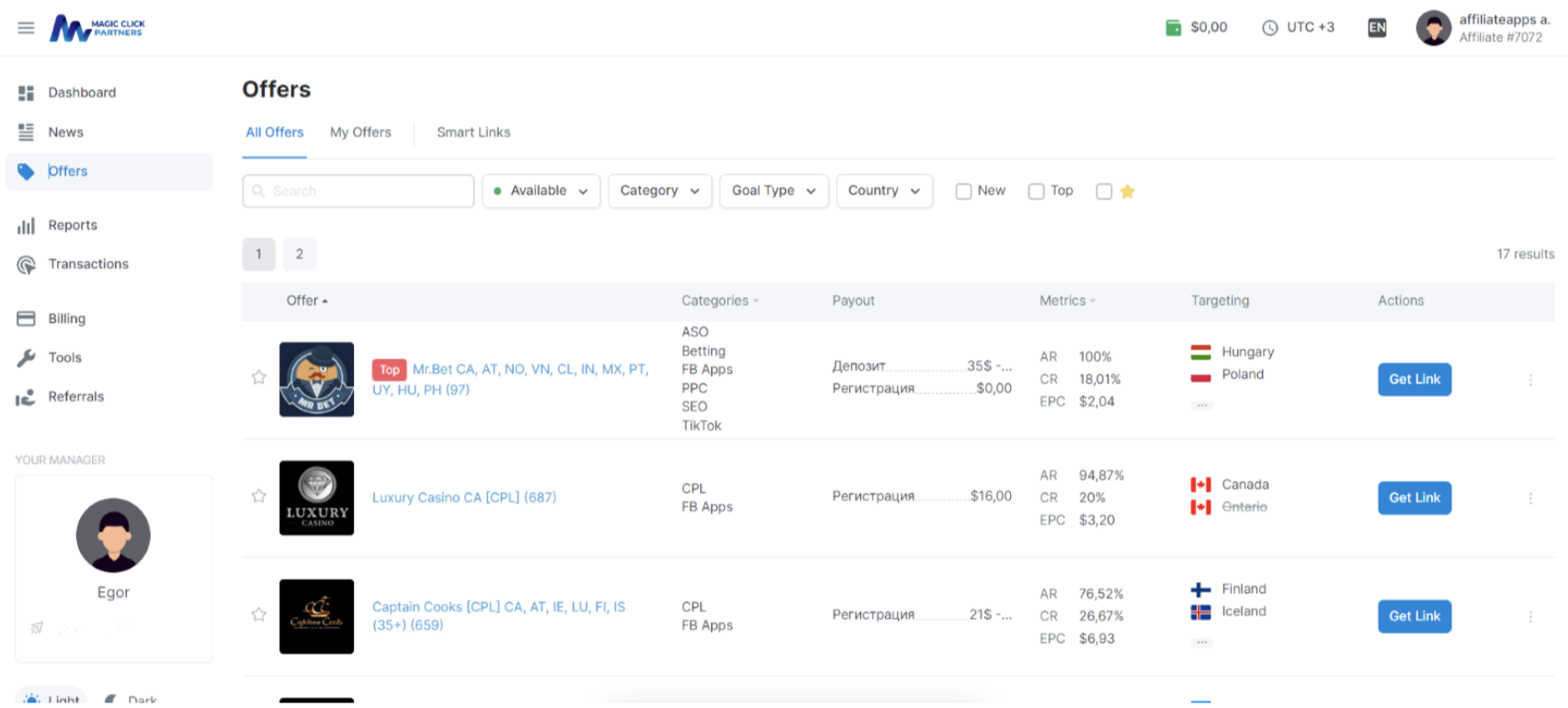Expand more targeting countries for Mr.Bet

(x=1201, y=405)
